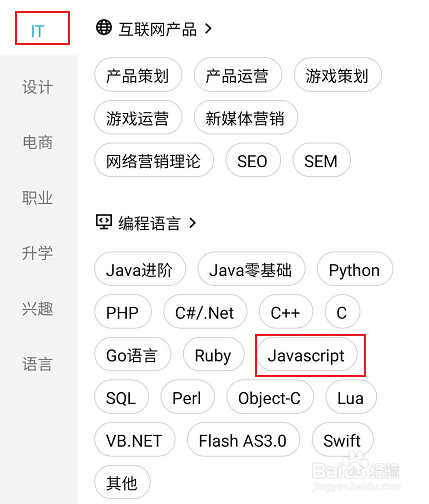Select the 语言 category tab

pyautogui.click(x=38, y=364)
